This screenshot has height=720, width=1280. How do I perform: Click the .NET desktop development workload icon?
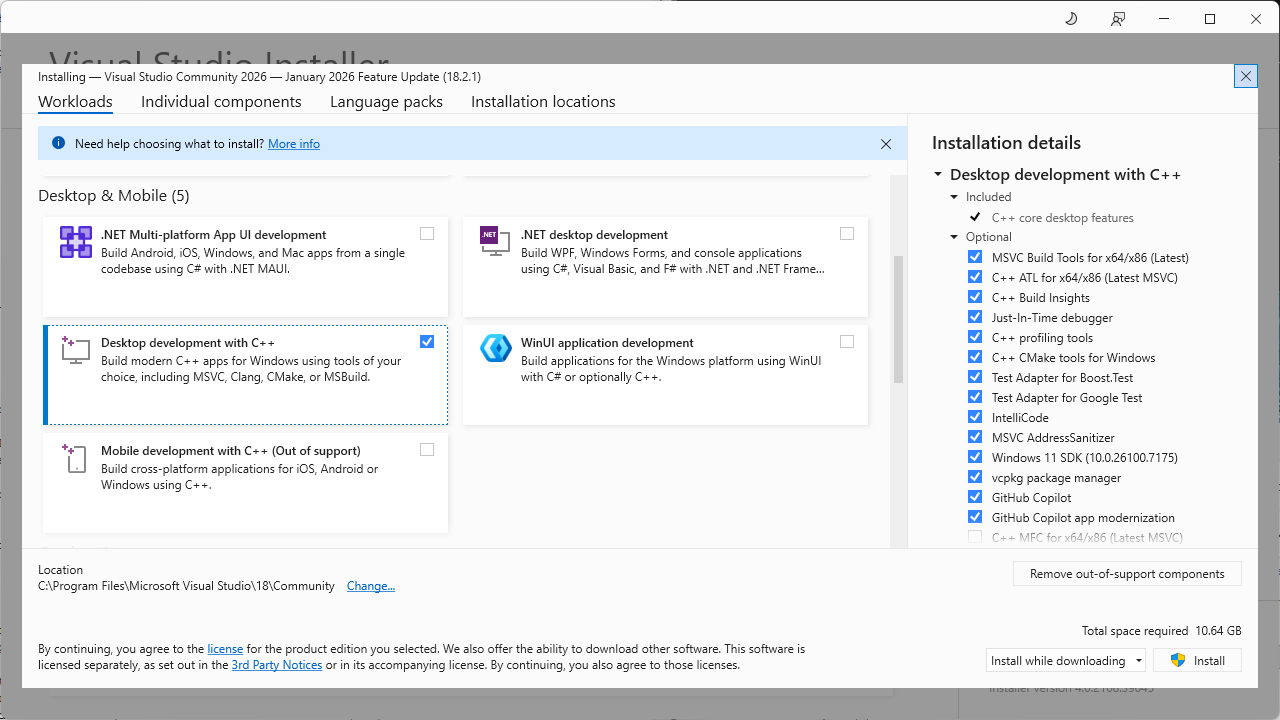[495, 240]
